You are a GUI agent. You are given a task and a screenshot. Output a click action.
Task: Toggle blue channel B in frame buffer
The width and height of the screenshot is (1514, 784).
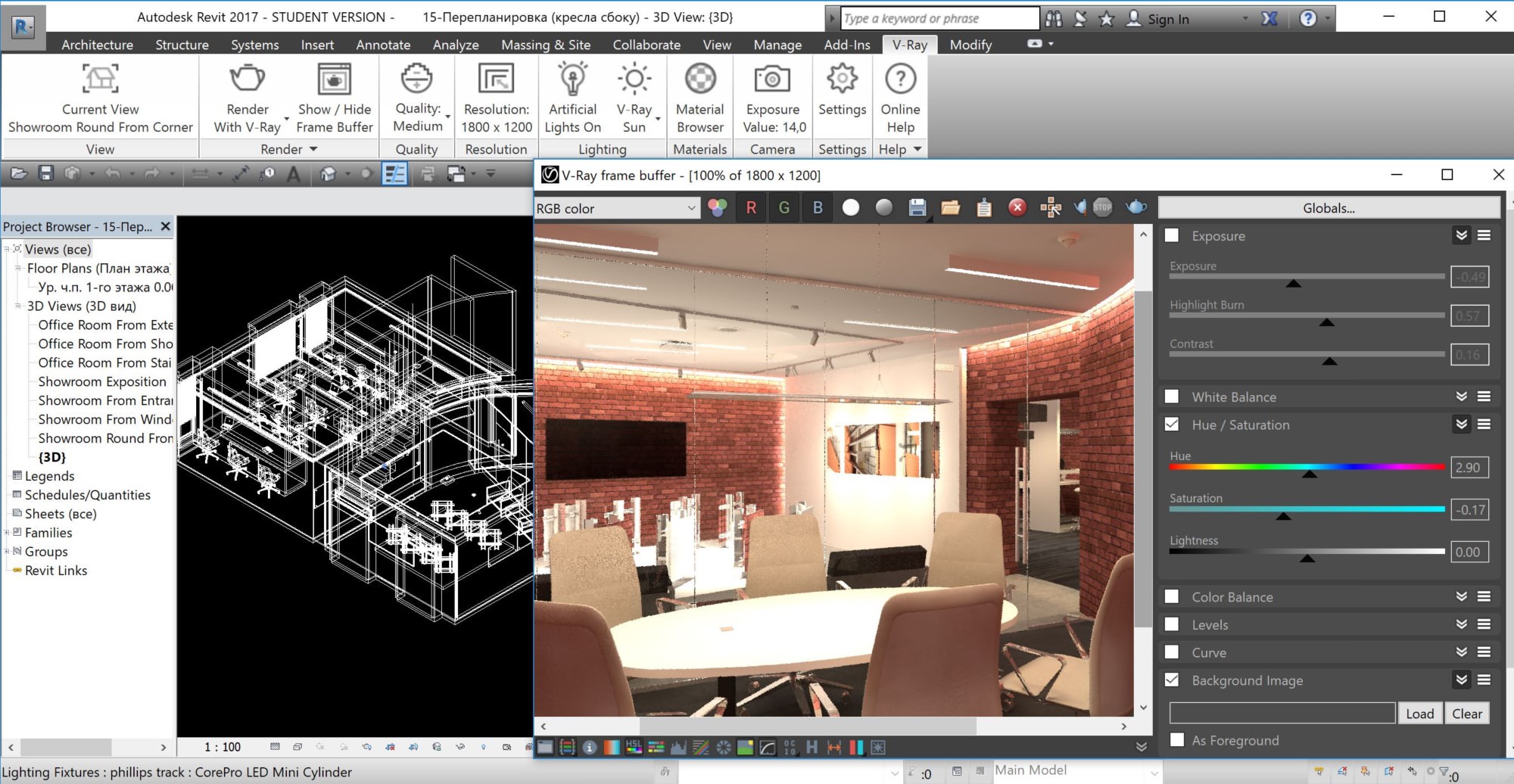coord(818,207)
